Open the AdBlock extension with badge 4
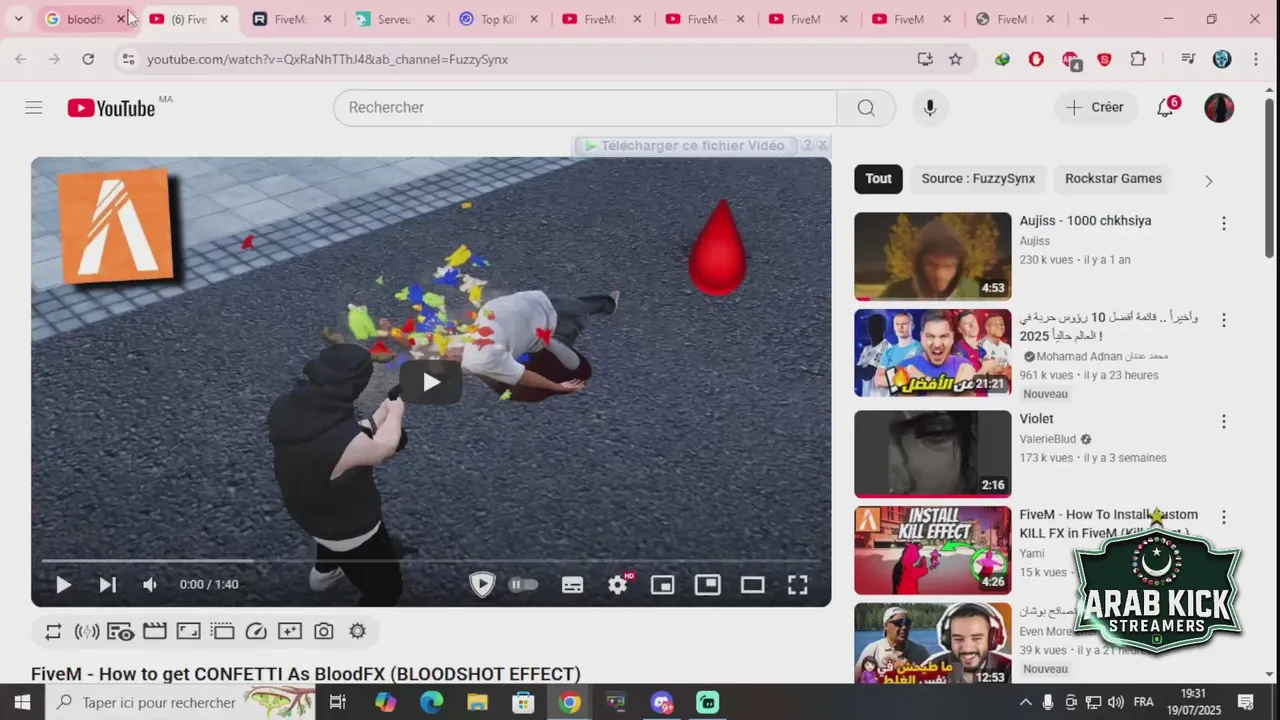 click(1071, 60)
